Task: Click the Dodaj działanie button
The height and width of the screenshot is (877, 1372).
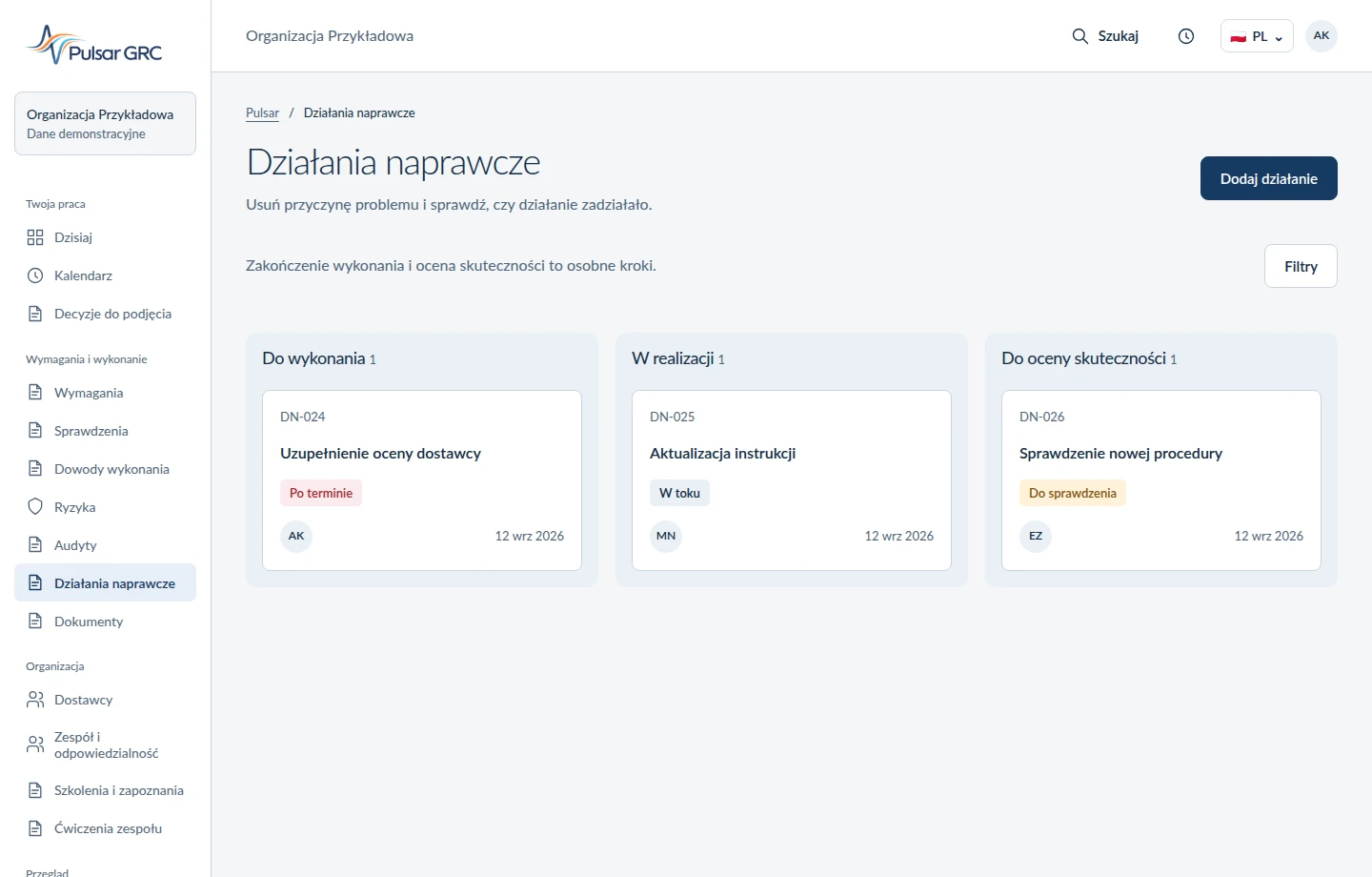Action: [1269, 178]
